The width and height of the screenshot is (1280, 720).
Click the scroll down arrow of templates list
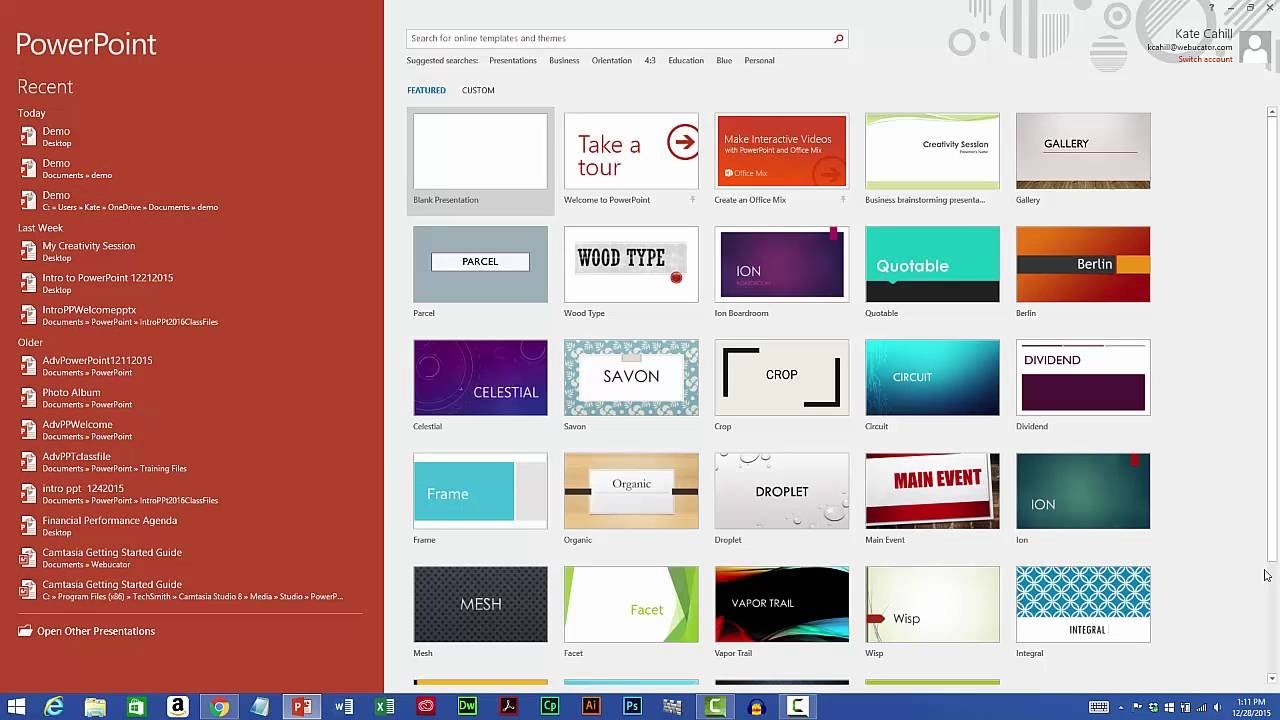point(1272,679)
